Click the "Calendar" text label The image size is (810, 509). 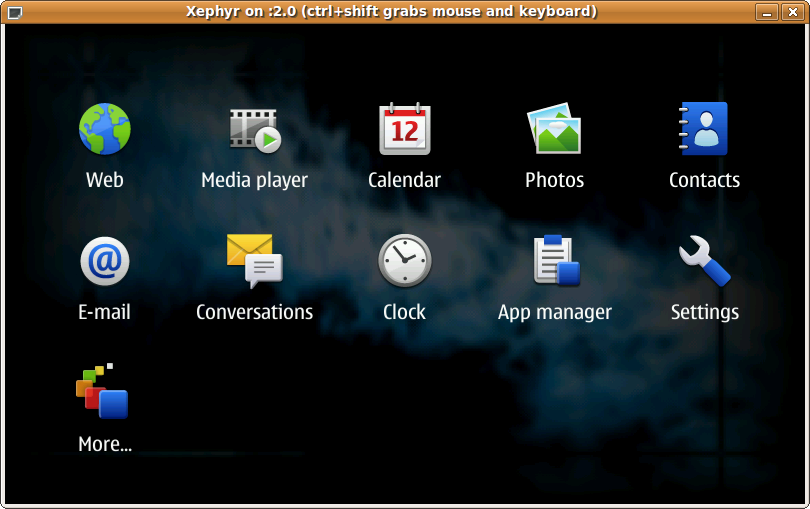coord(404,181)
